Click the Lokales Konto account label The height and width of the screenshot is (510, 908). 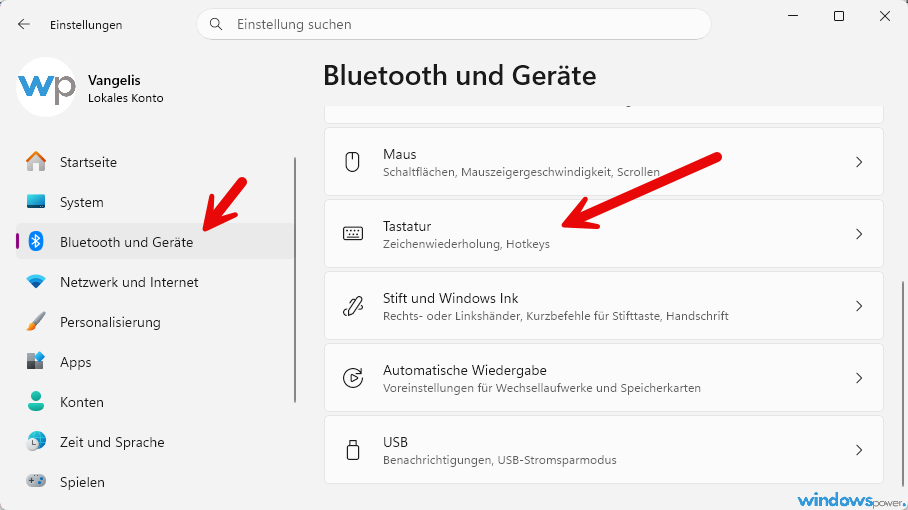click(126, 98)
